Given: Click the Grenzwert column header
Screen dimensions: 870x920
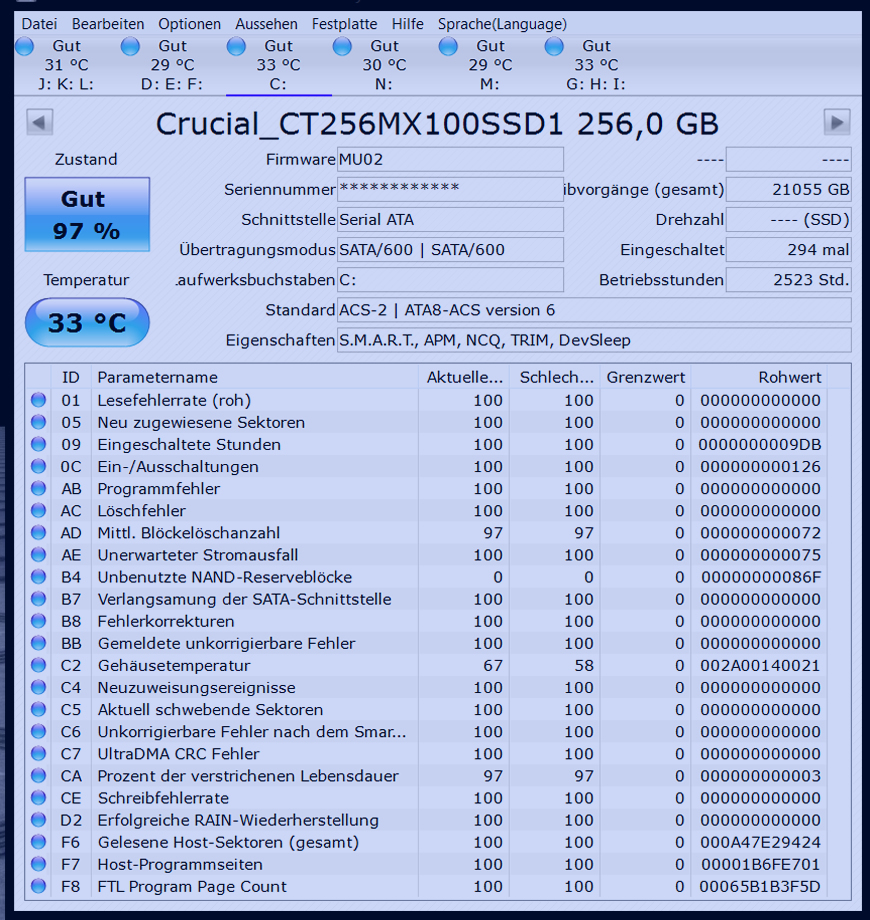Looking at the screenshot, I should click(645, 377).
